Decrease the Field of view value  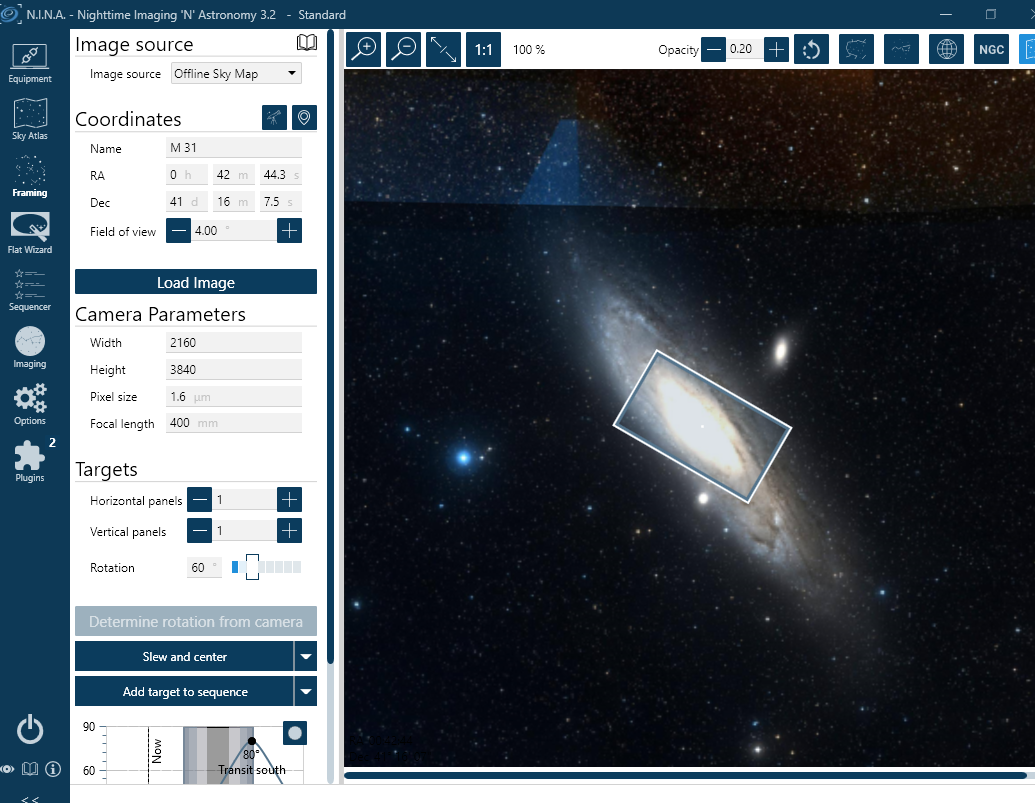click(x=178, y=231)
